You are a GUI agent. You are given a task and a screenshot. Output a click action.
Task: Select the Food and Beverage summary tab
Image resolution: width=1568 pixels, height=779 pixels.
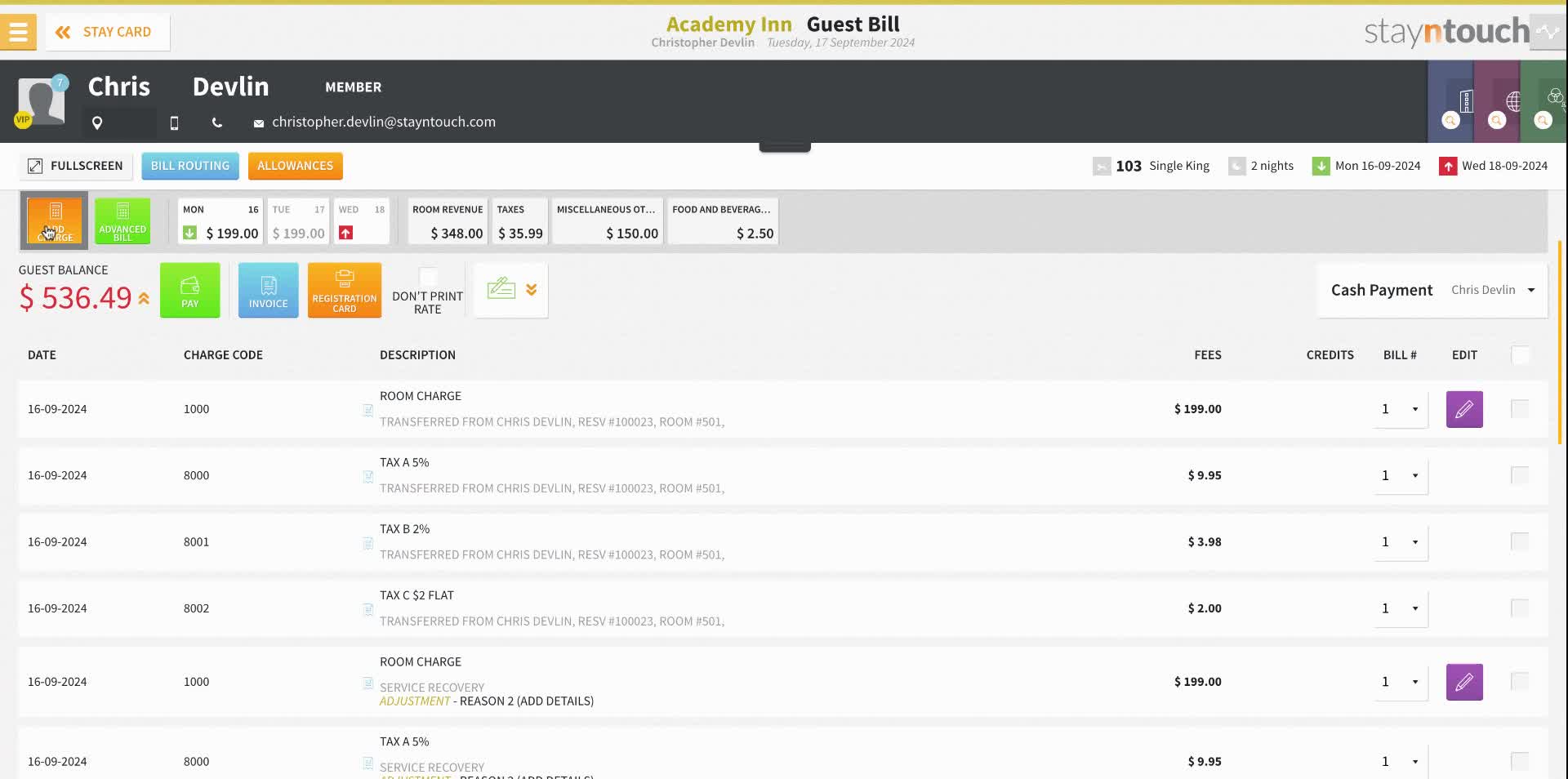pyautogui.click(x=723, y=221)
